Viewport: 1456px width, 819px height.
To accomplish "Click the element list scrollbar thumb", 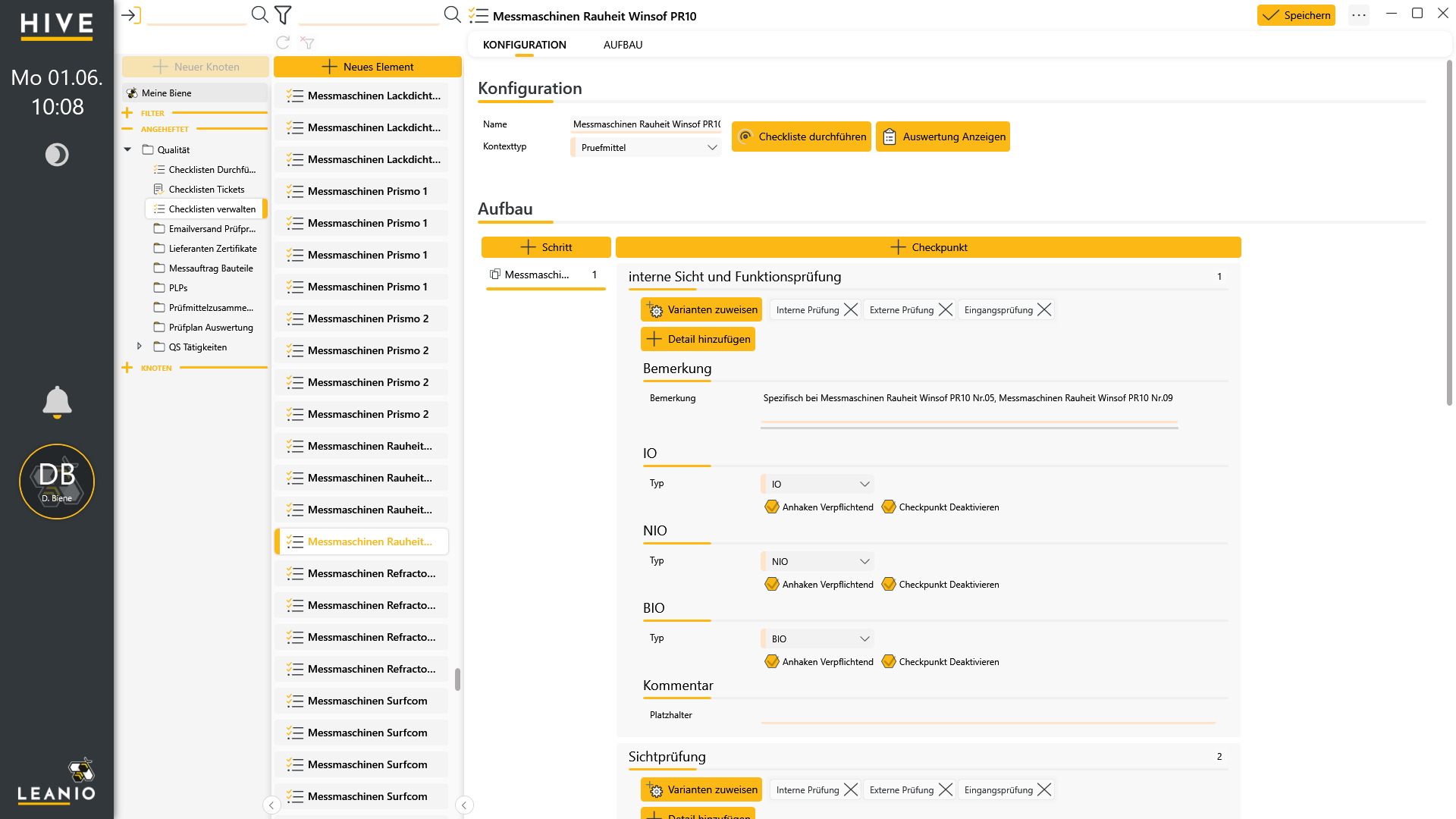I will click(x=457, y=679).
